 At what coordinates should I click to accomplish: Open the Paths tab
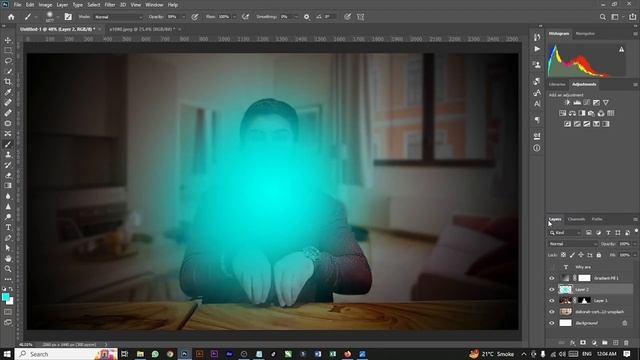(x=597, y=219)
